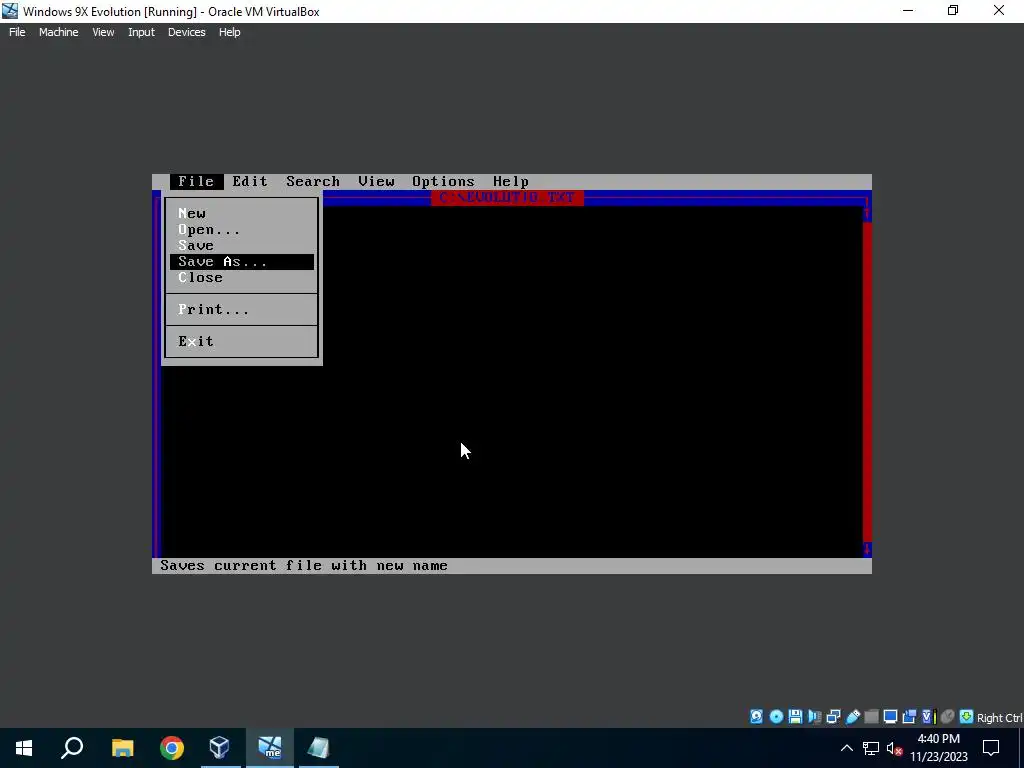Click the shared folders icon in VirtualBox status bar
This screenshot has width=1024, height=768.
click(871, 716)
